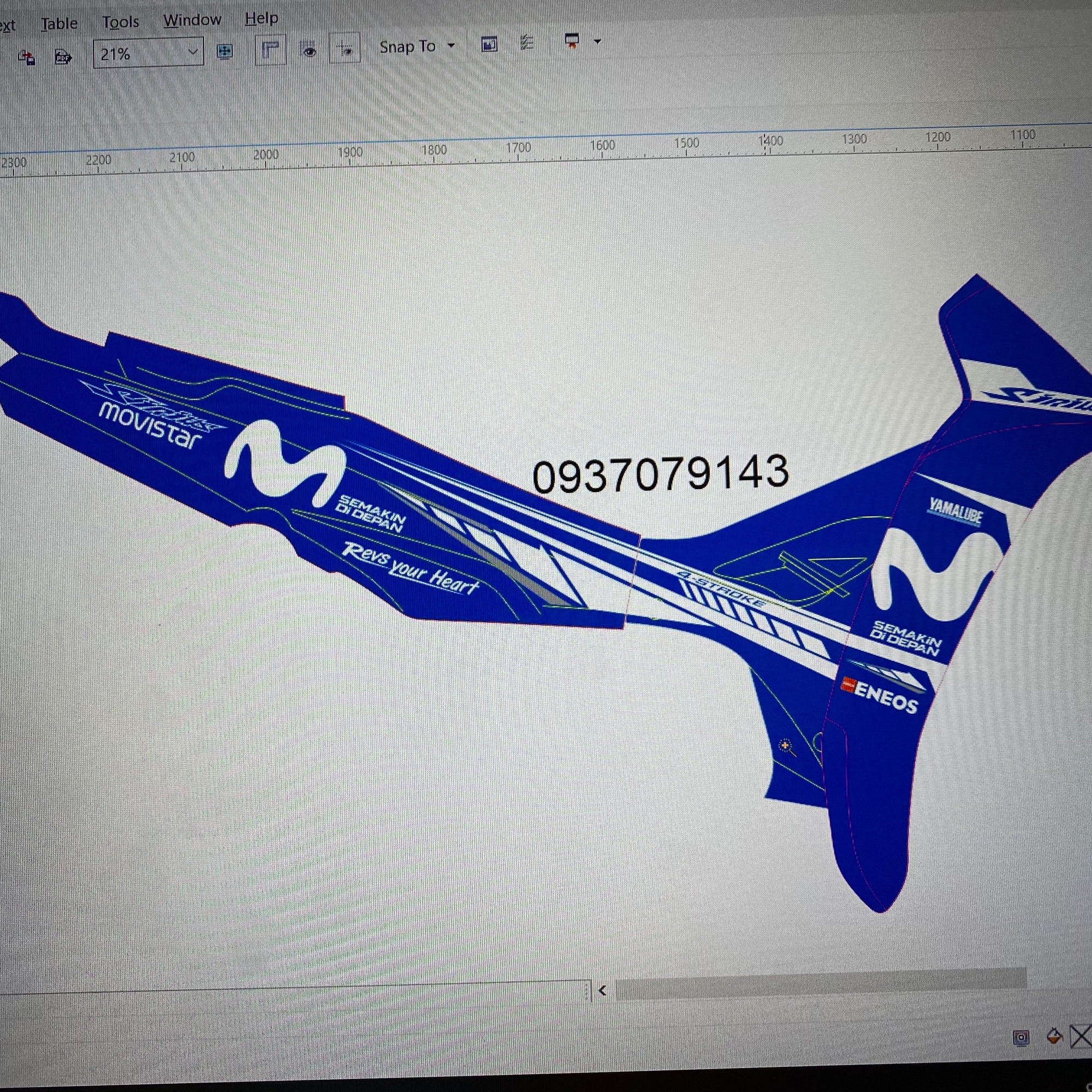1092x1092 pixels.
Task: Click the "Revs your Heart" text on the decal
Action: tap(411, 568)
